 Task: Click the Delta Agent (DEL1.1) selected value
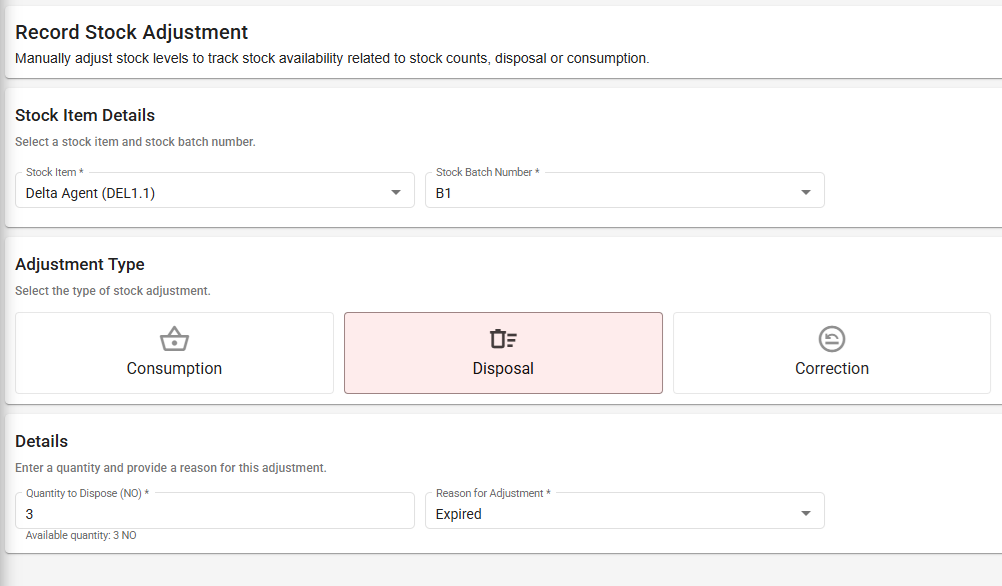pos(90,193)
